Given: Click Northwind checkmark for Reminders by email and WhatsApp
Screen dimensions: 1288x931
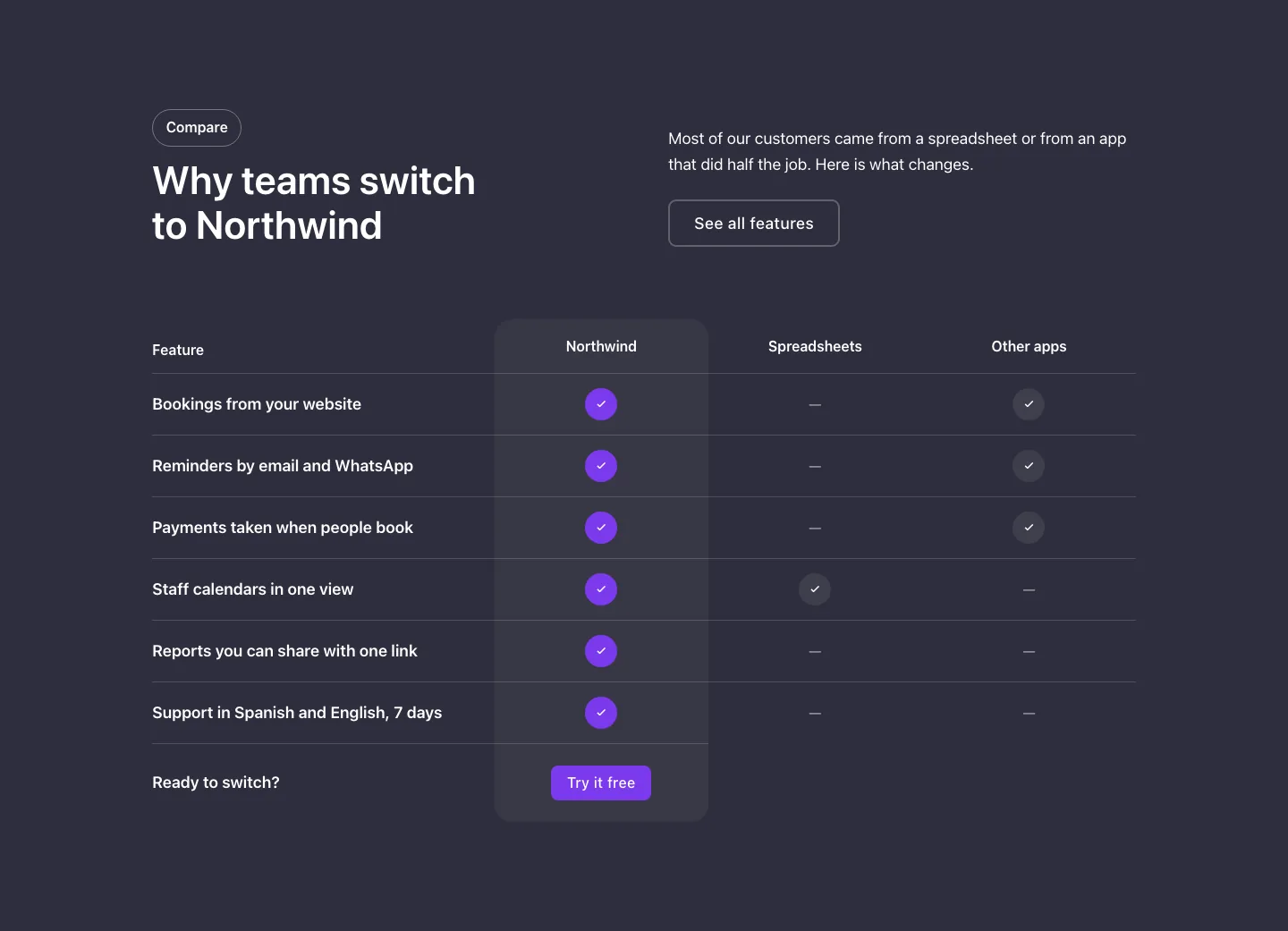Looking at the screenshot, I should (601, 466).
